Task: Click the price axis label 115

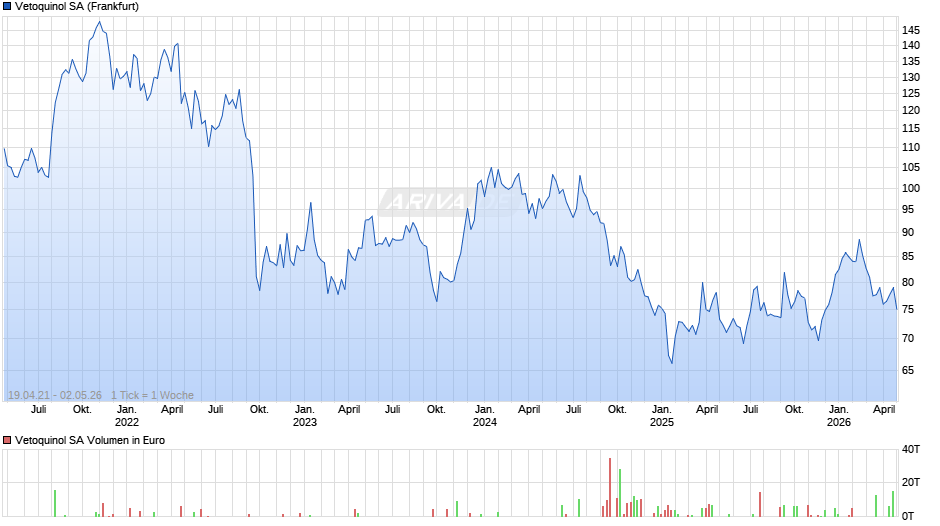Action: coord(911,128)
